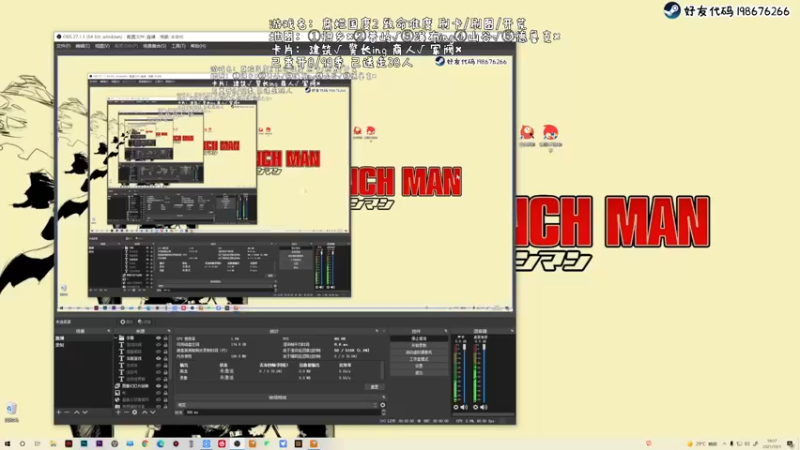Image resolution: width=800 pixels, height=450 pixels.
Task: Pop out the Stats dock via header icon
Action: point(377,331)
